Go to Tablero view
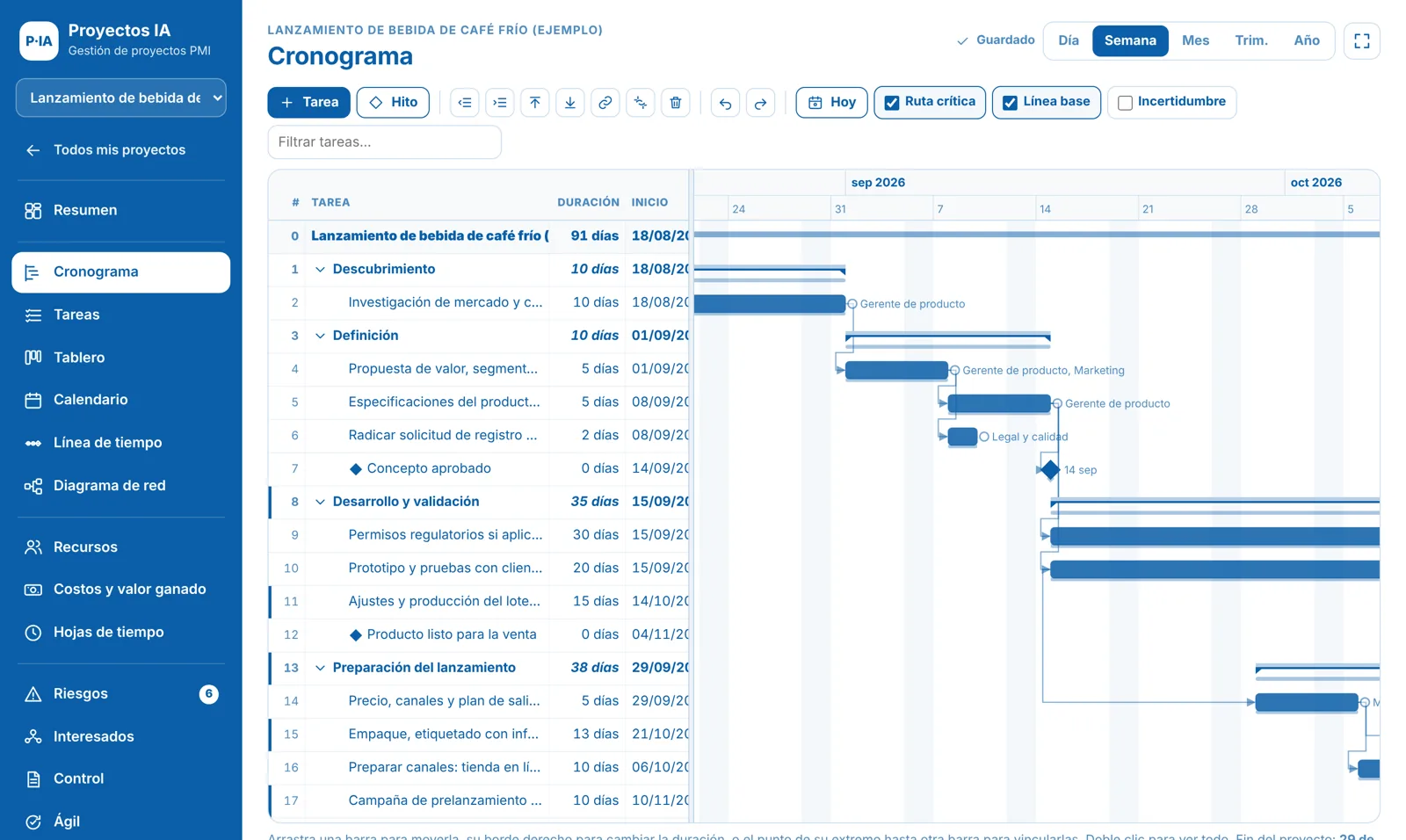Screen dimensions: 1406x840 coord(121,358)
